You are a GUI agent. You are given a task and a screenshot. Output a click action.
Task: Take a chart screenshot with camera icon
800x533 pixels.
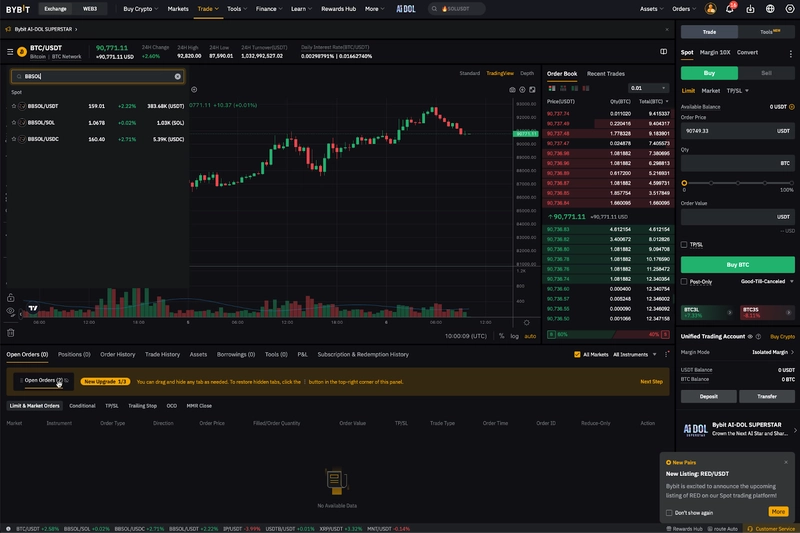(512, 89)
